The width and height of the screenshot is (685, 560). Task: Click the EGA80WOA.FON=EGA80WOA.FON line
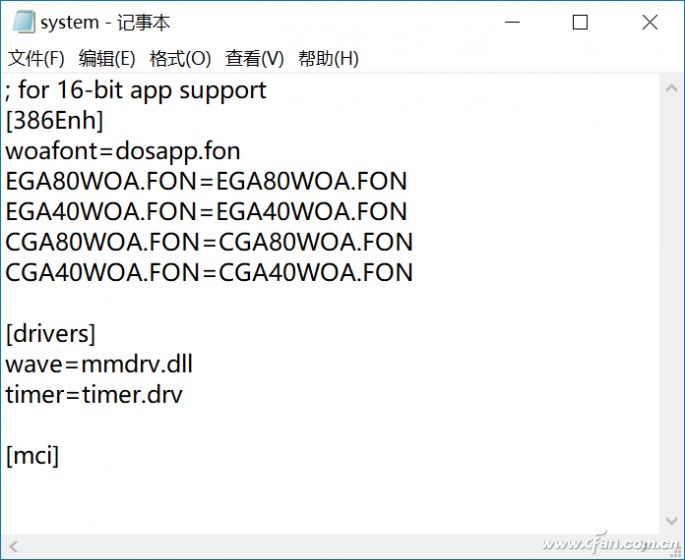[x=206, y=181]
